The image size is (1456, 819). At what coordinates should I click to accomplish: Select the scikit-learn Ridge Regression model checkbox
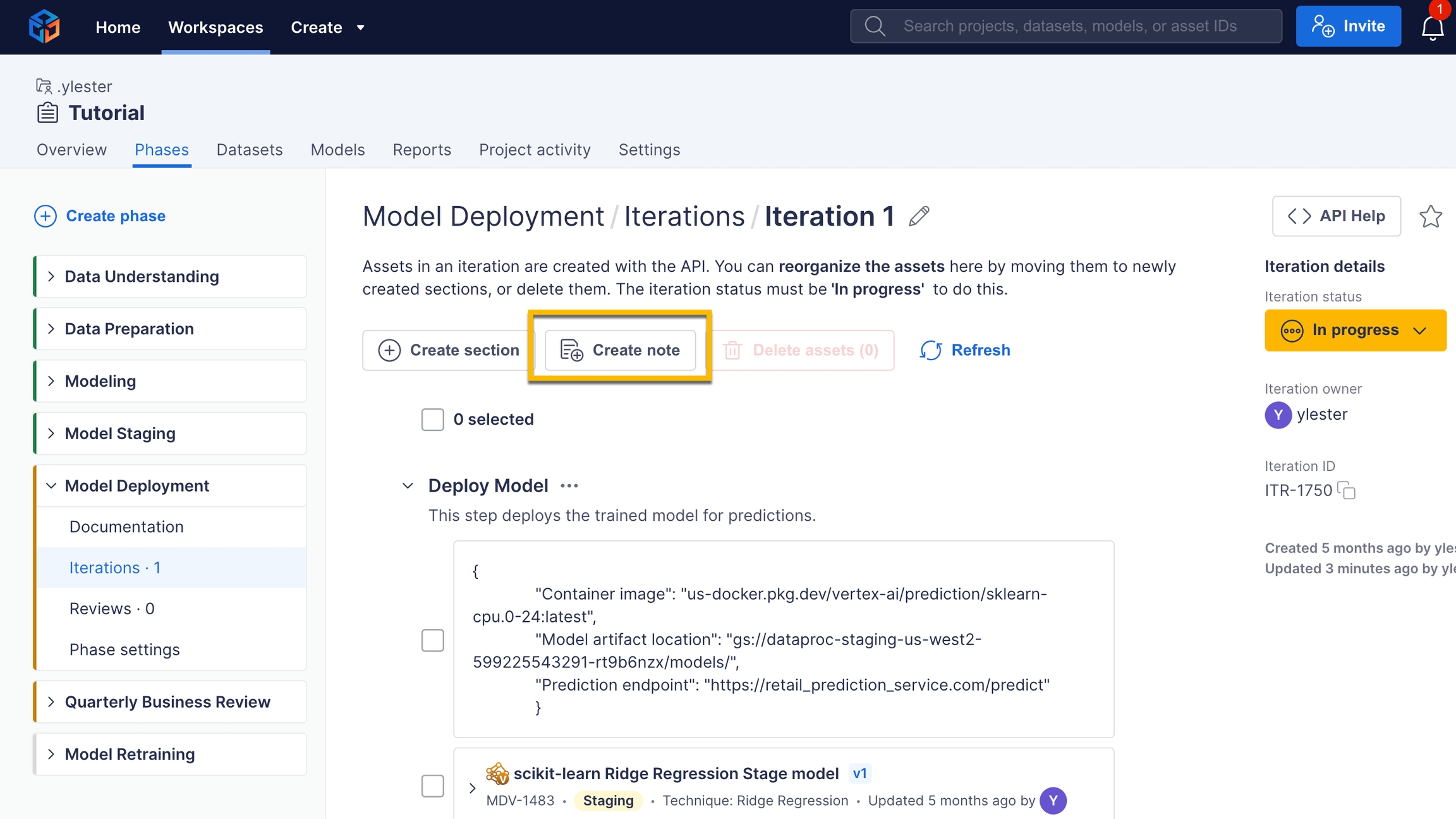(x=432, y=786)
